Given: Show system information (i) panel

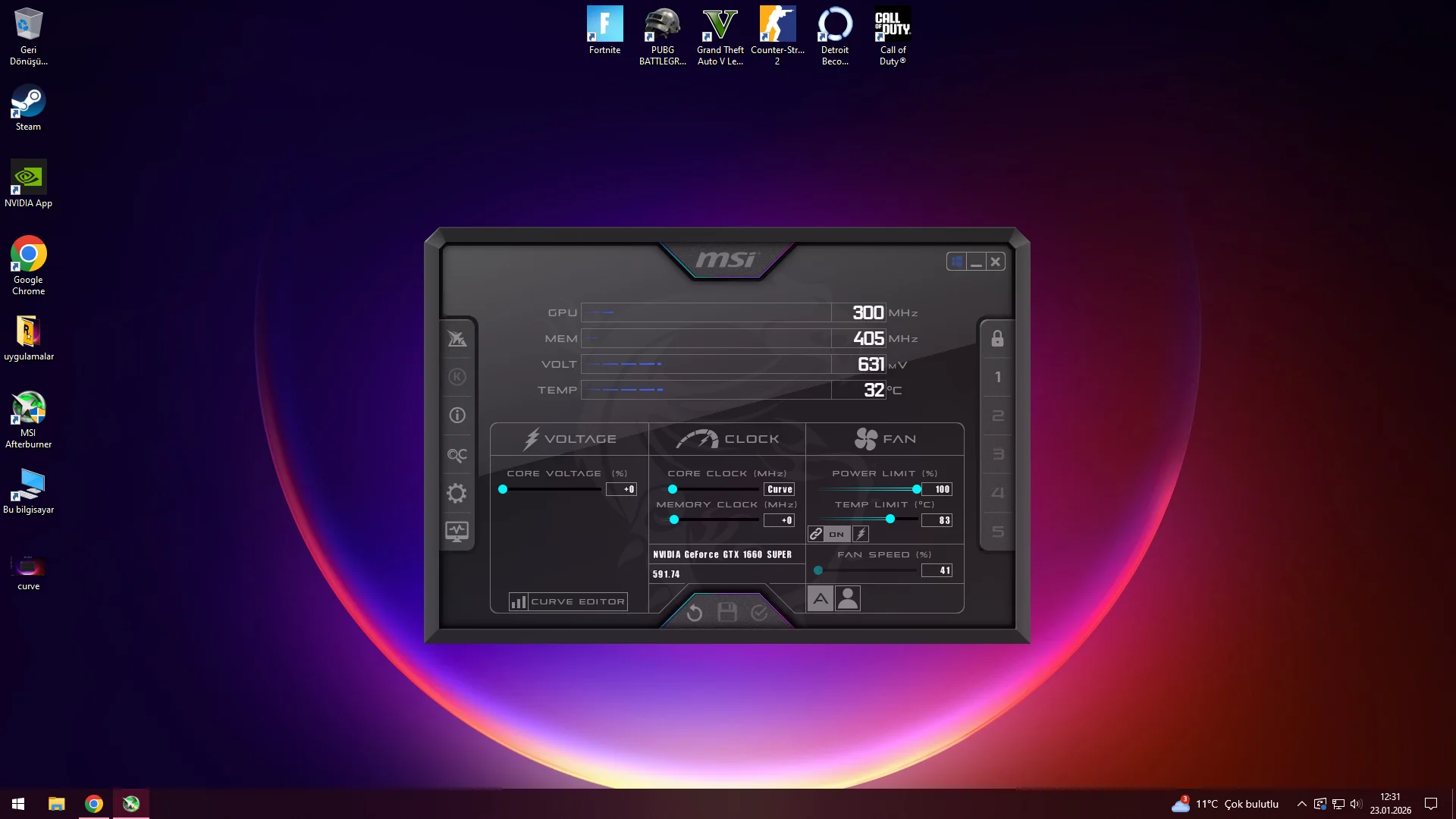Looking at the screenshot, I should 457,416.
